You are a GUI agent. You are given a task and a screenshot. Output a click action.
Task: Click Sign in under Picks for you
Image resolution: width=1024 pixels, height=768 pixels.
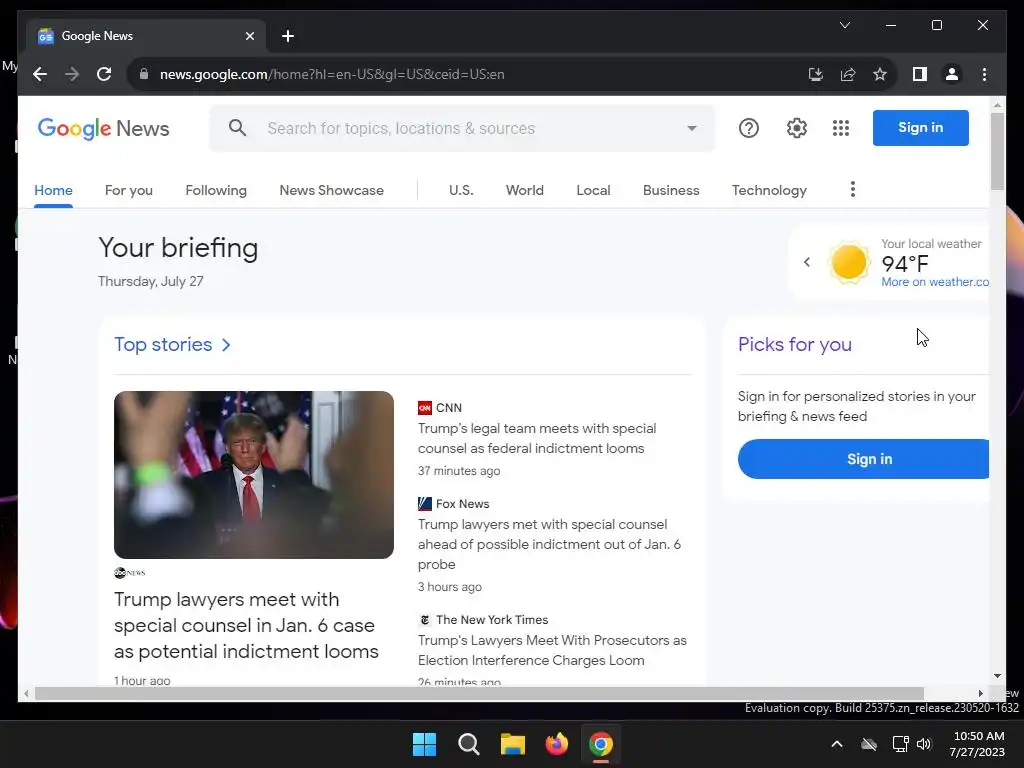click(x=863, y=459)
